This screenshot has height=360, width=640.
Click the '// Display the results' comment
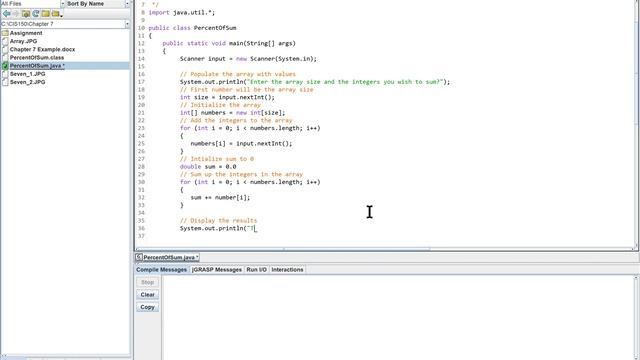(218, 221)
